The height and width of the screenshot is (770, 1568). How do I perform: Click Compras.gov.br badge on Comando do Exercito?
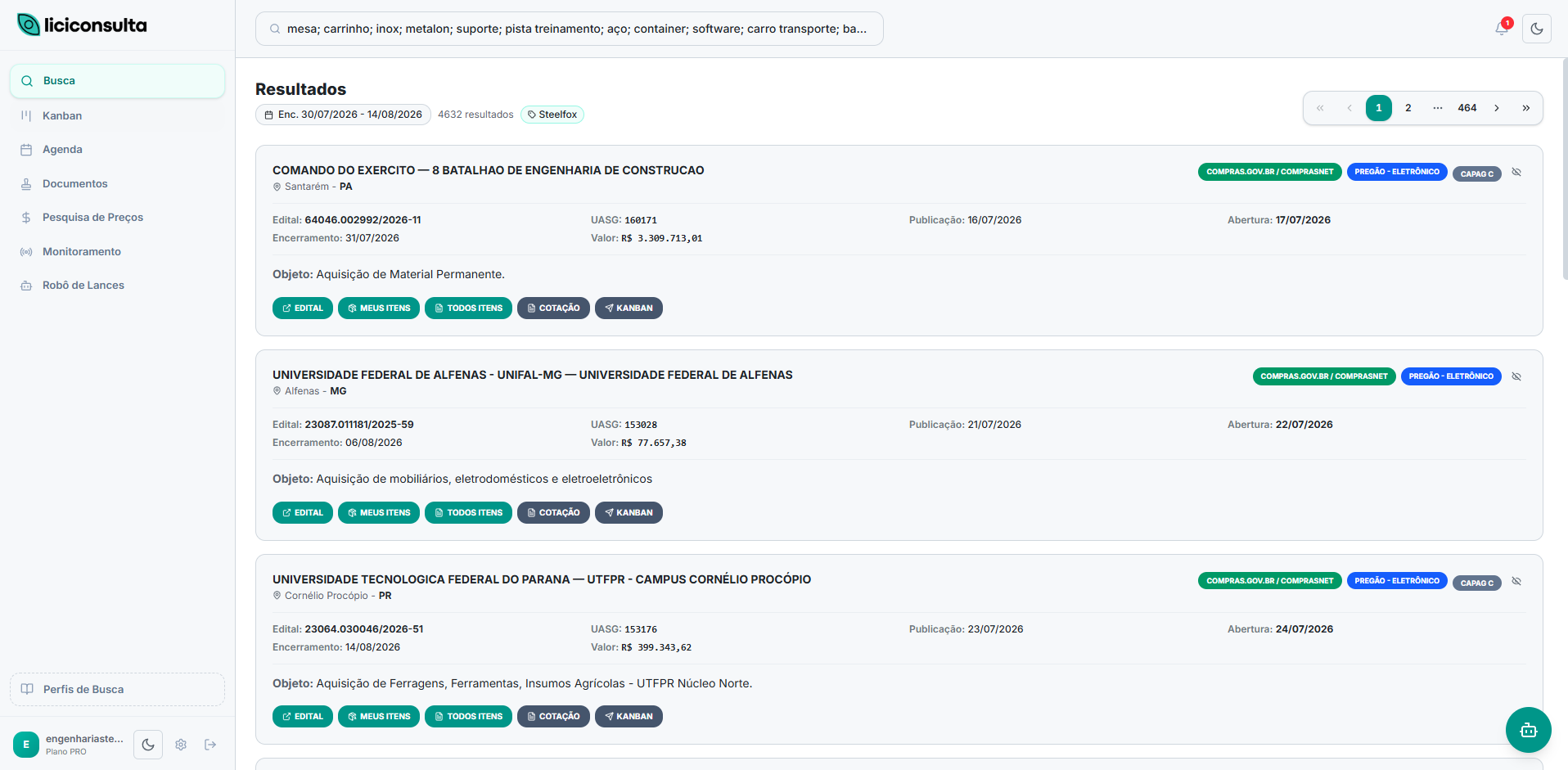click(1270, 172)
